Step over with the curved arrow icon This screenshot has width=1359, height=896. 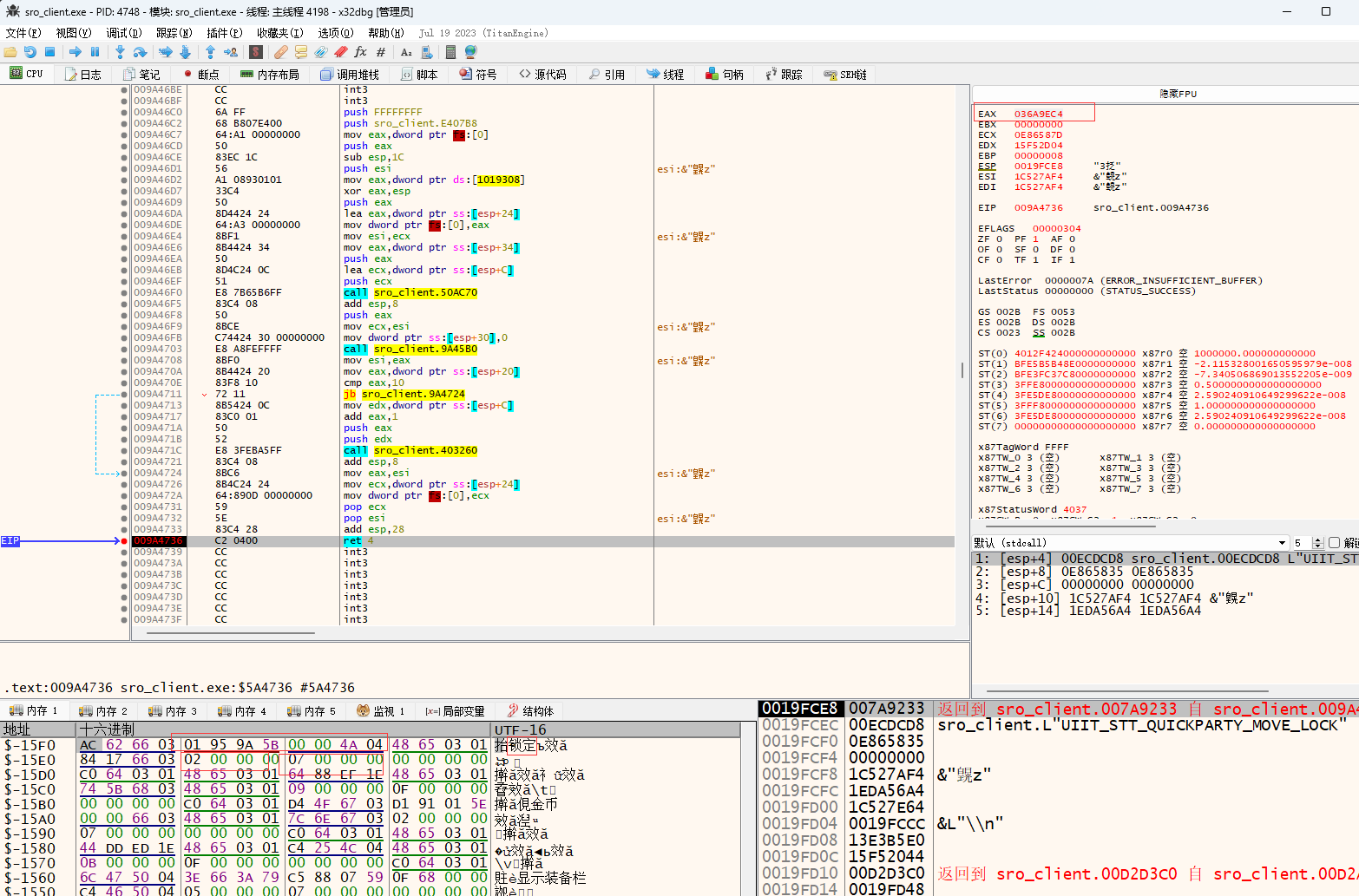140,52
